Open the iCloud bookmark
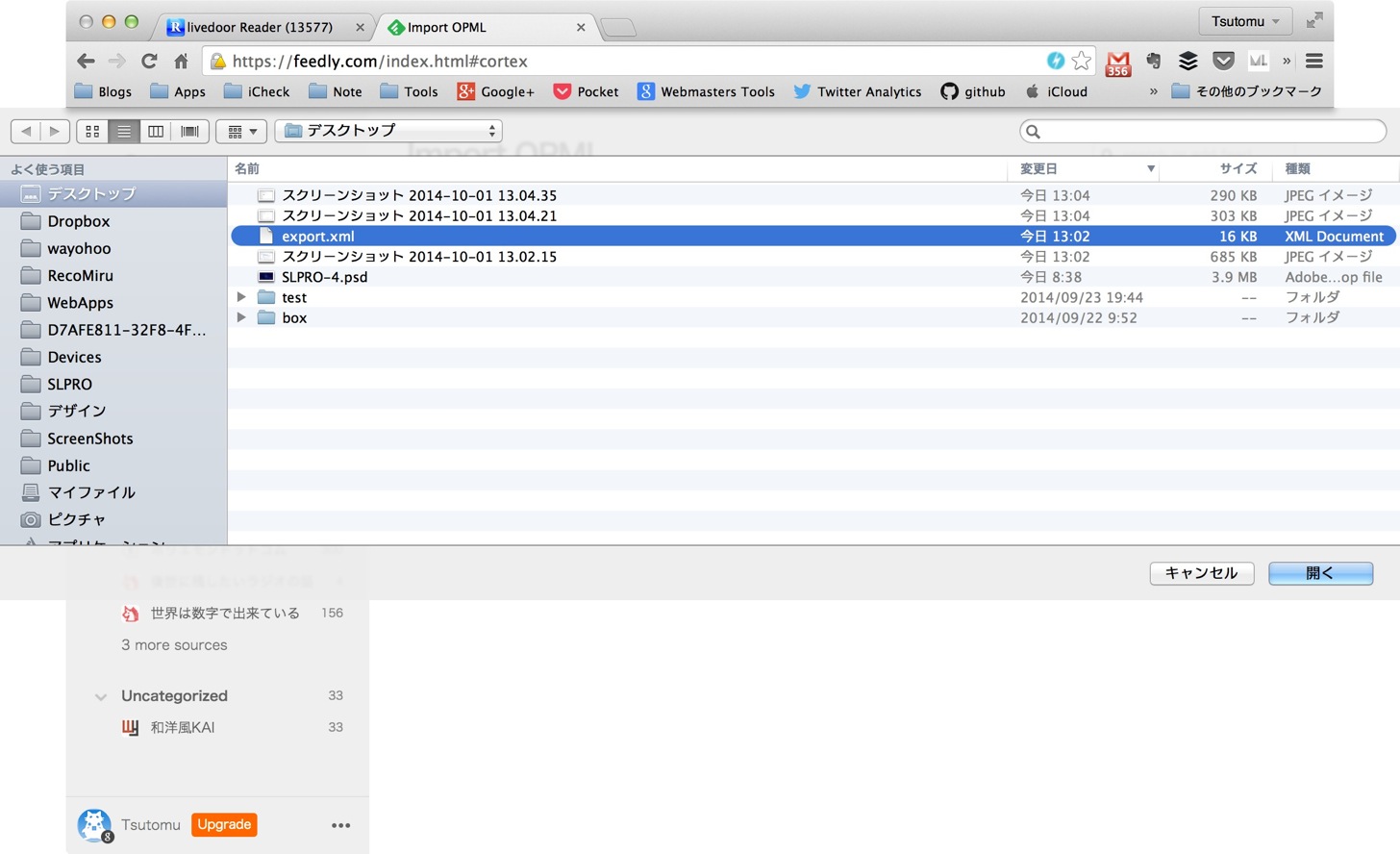This screenshot has width=1400, height=854. pyautogui.click(x=1056, y=91)
